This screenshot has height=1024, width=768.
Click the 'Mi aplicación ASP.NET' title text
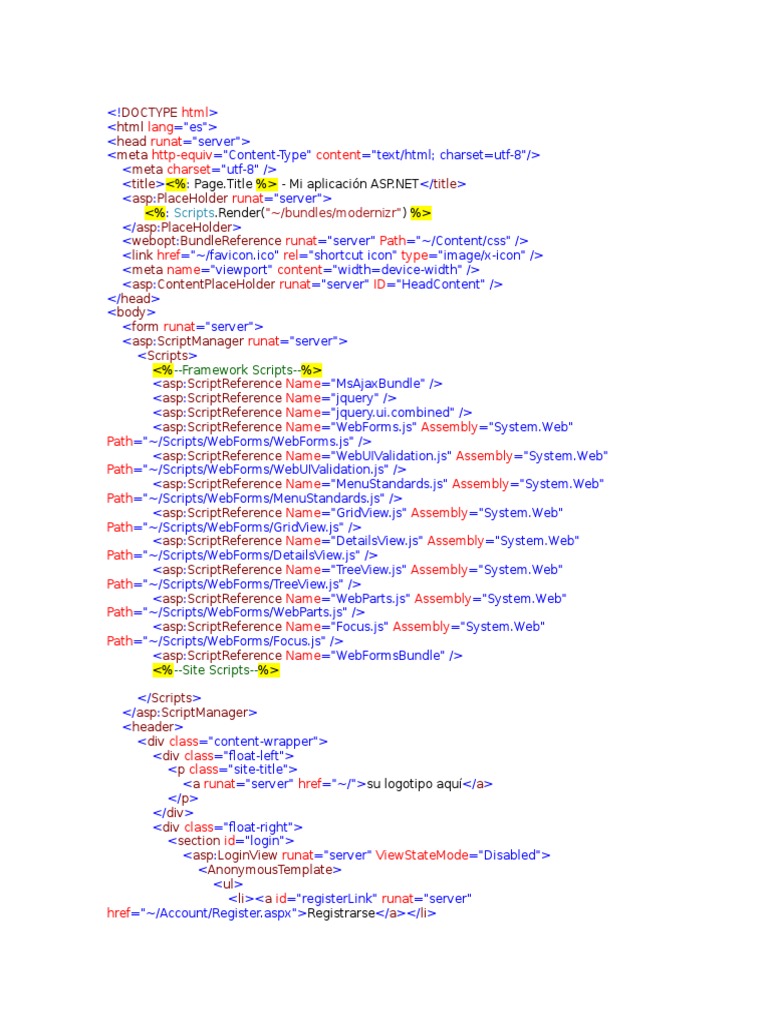point(353,184)
